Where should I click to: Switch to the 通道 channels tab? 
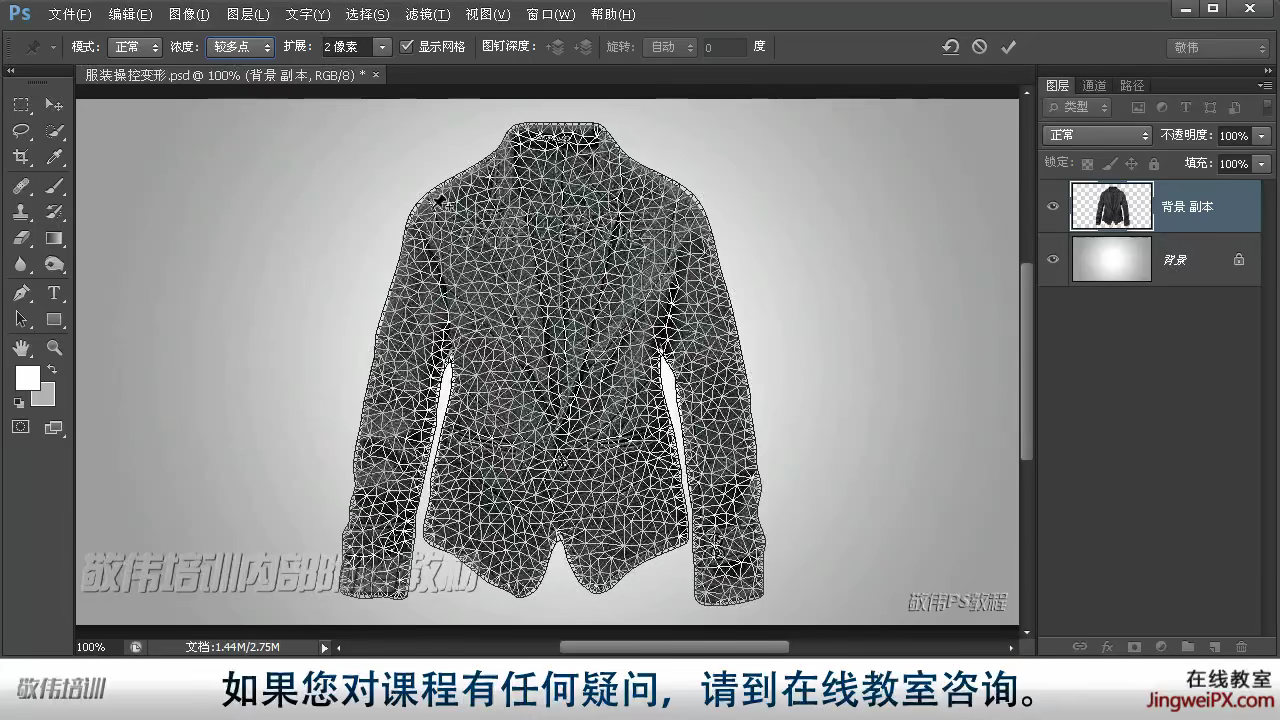(x=1094, y=86)
